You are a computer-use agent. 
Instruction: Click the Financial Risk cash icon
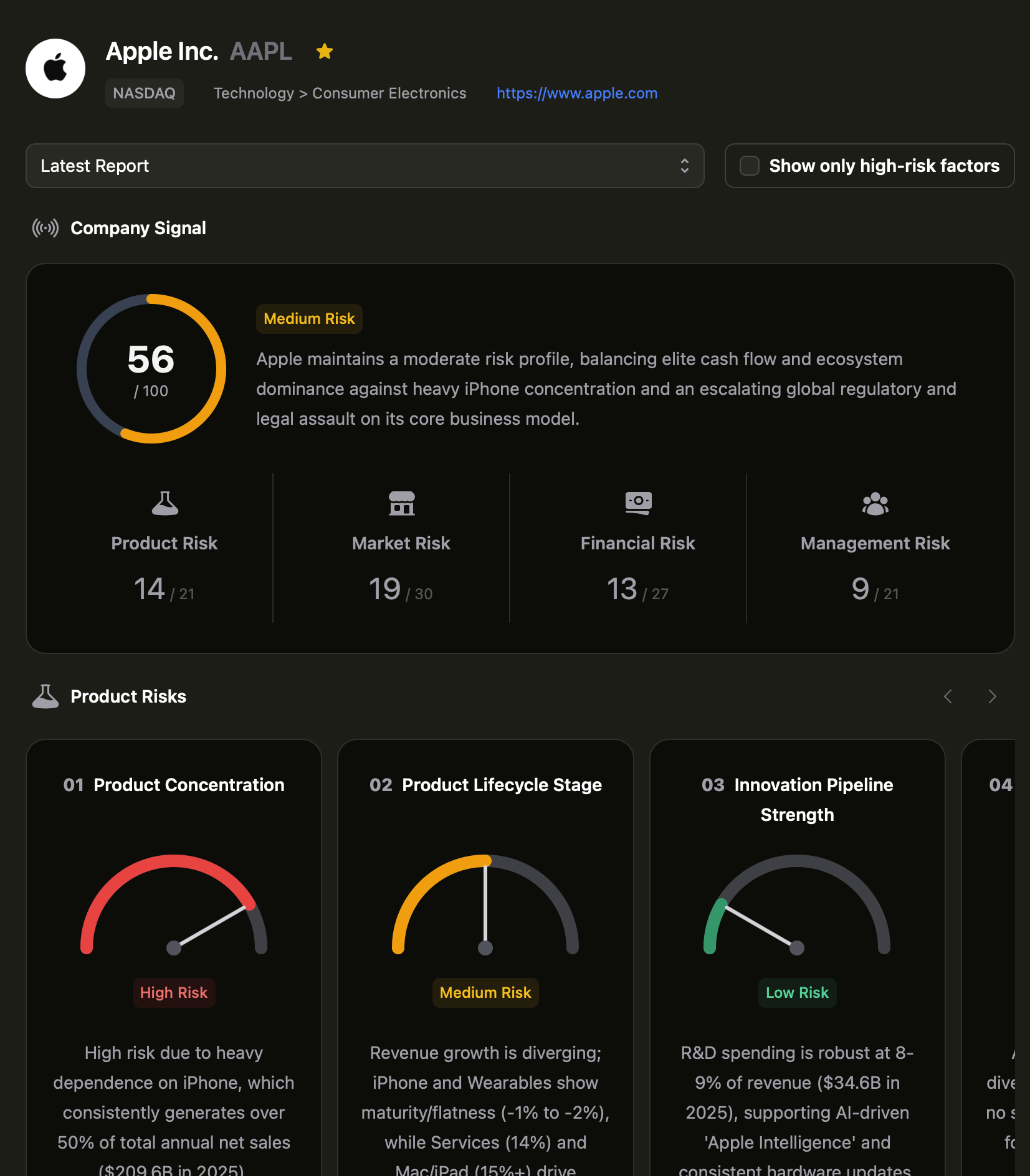point(638,503)
